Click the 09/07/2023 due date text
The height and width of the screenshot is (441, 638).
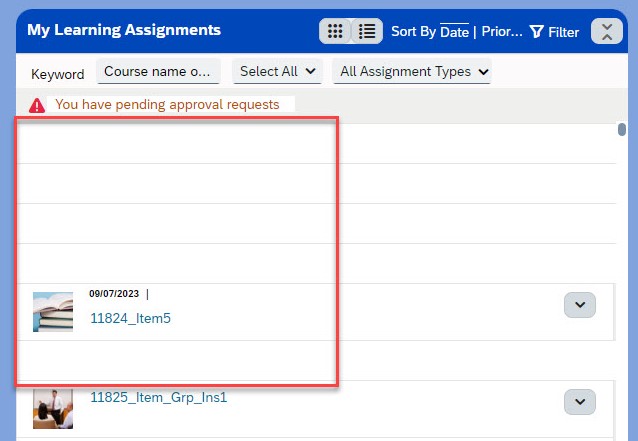click(x=114, y=294)
